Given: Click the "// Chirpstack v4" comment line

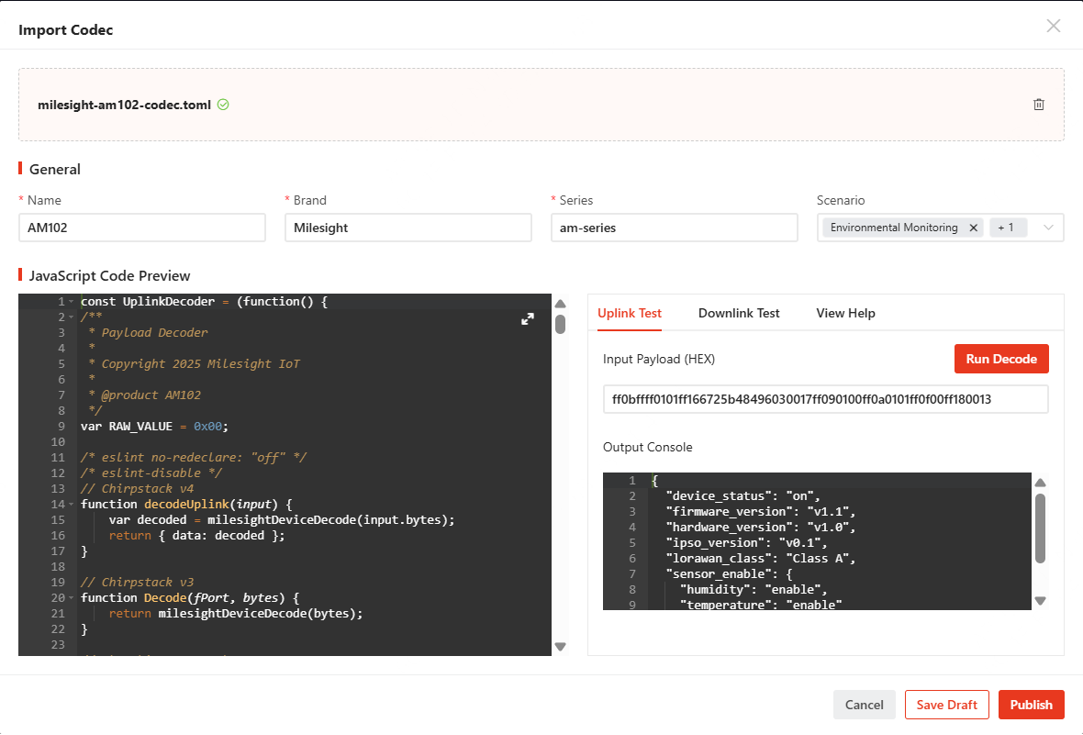Looking at the screenshot, I should (x=137, y=488).
